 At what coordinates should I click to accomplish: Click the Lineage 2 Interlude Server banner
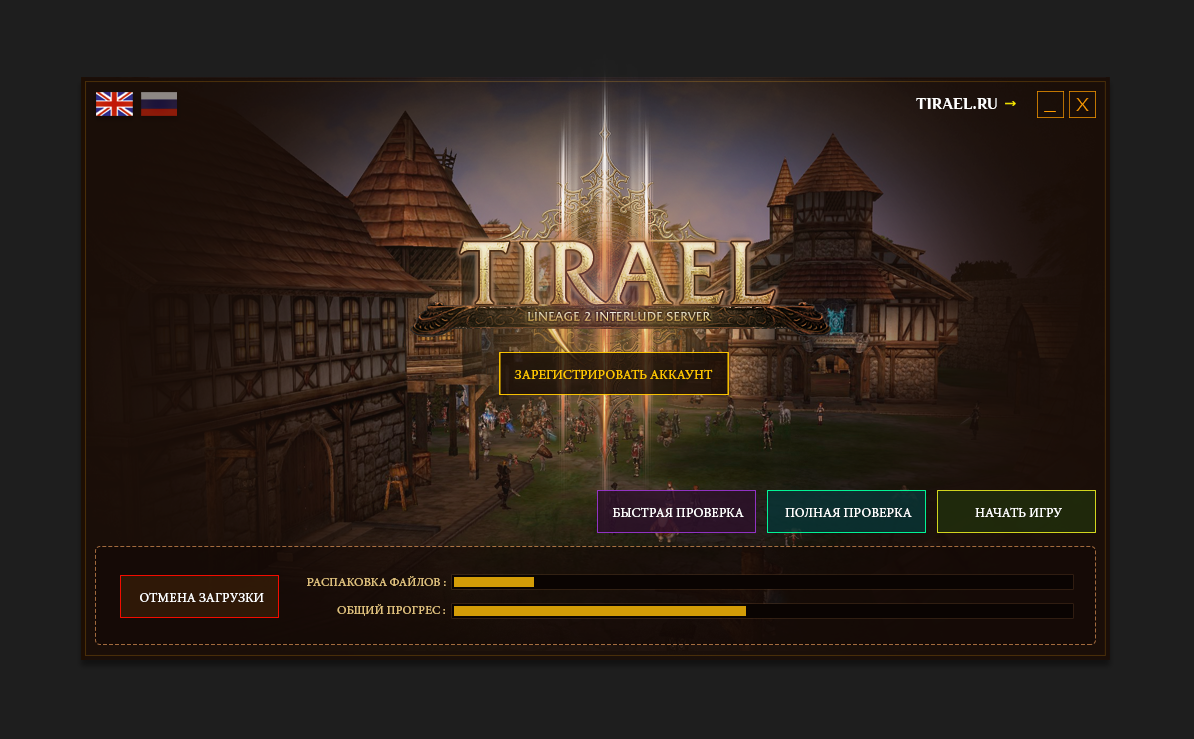tap(618, 316)
